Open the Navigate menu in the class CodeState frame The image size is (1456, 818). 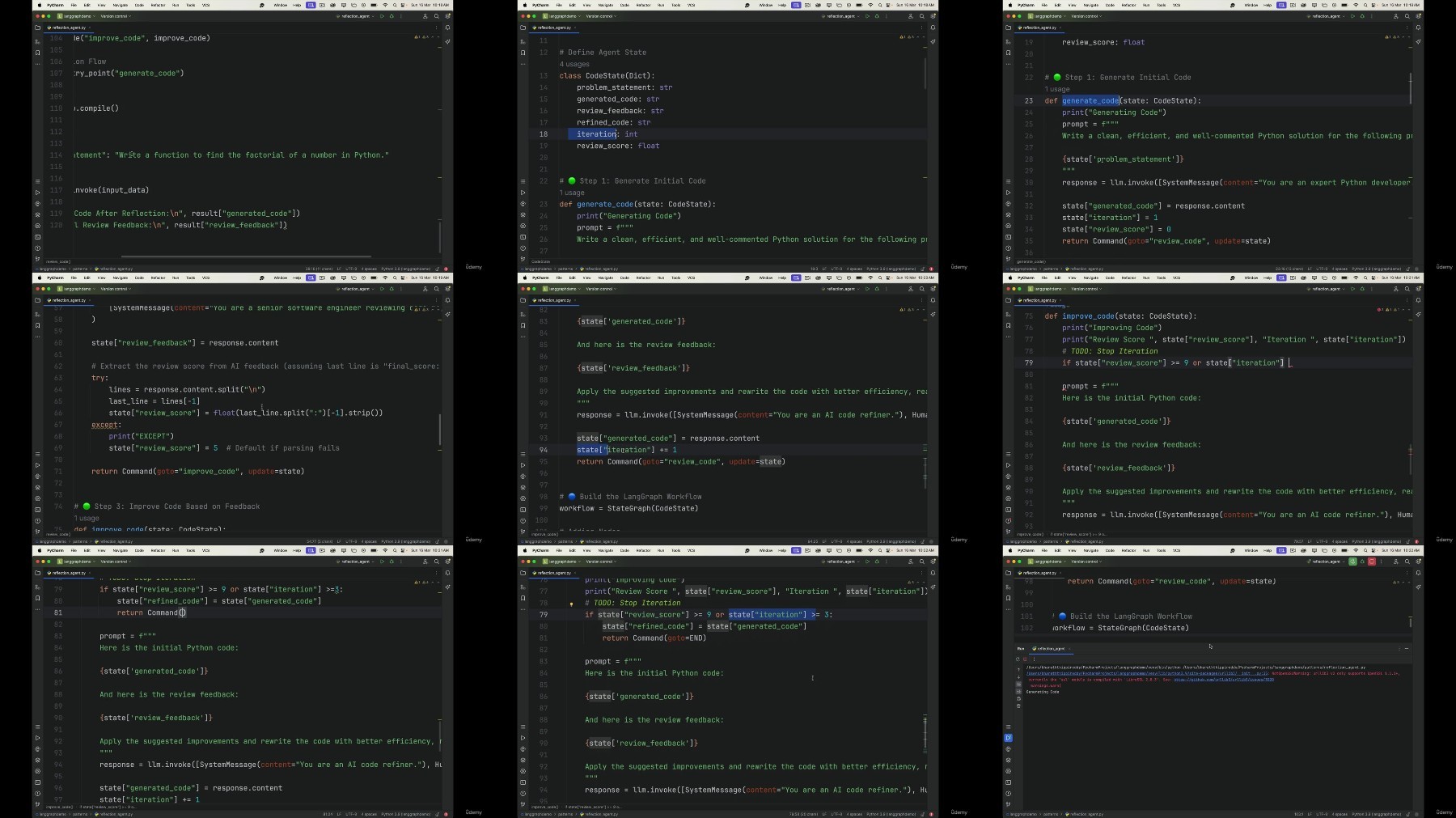(x=606, y=5)
